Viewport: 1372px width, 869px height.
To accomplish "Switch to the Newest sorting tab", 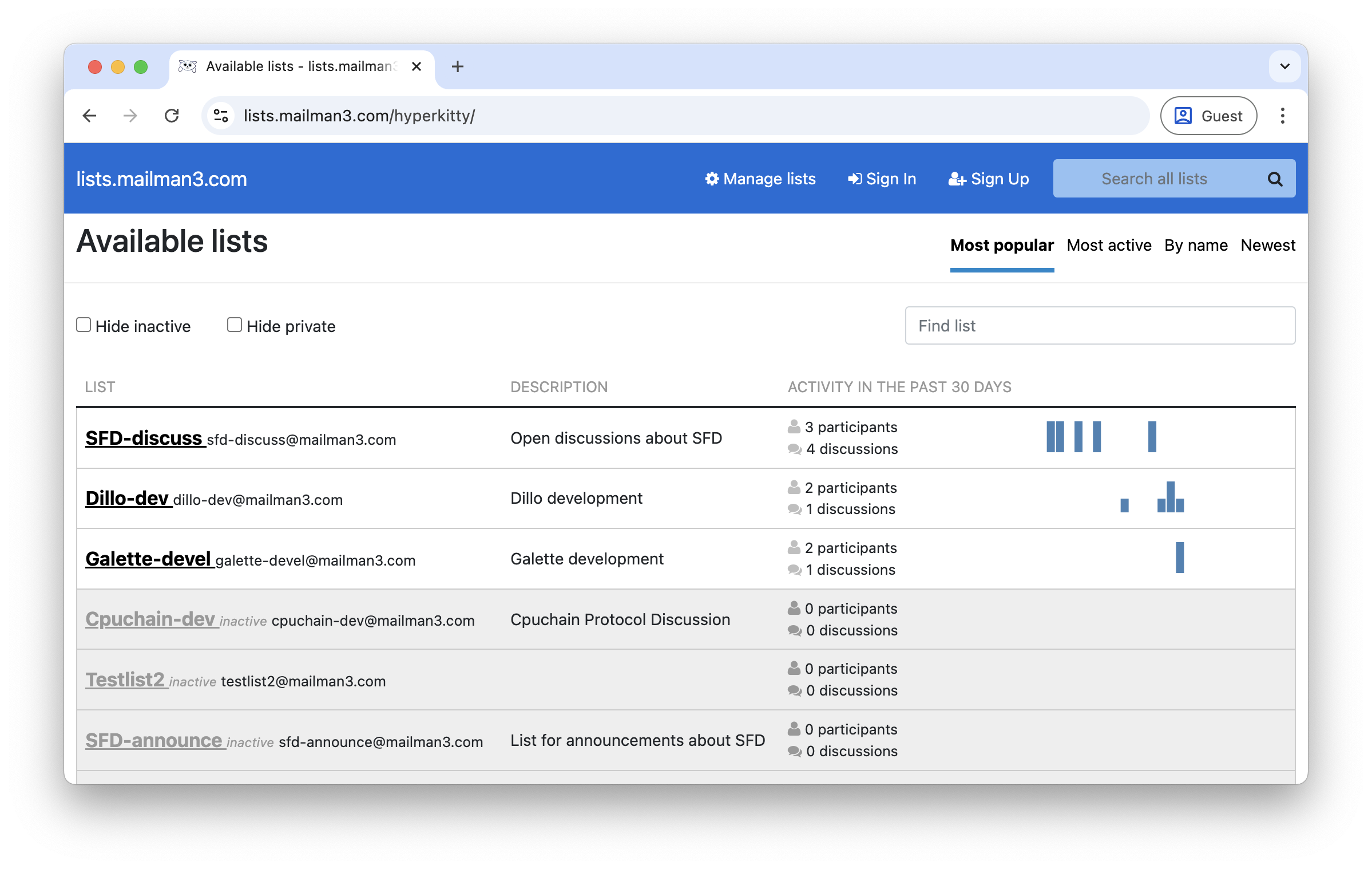I will point(1268,245).
